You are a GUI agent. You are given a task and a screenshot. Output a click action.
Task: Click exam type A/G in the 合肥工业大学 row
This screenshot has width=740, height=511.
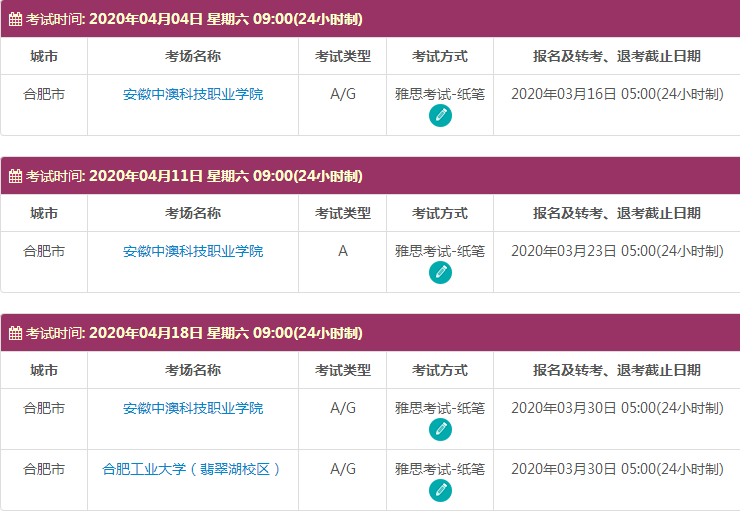[x=343, y=469]
